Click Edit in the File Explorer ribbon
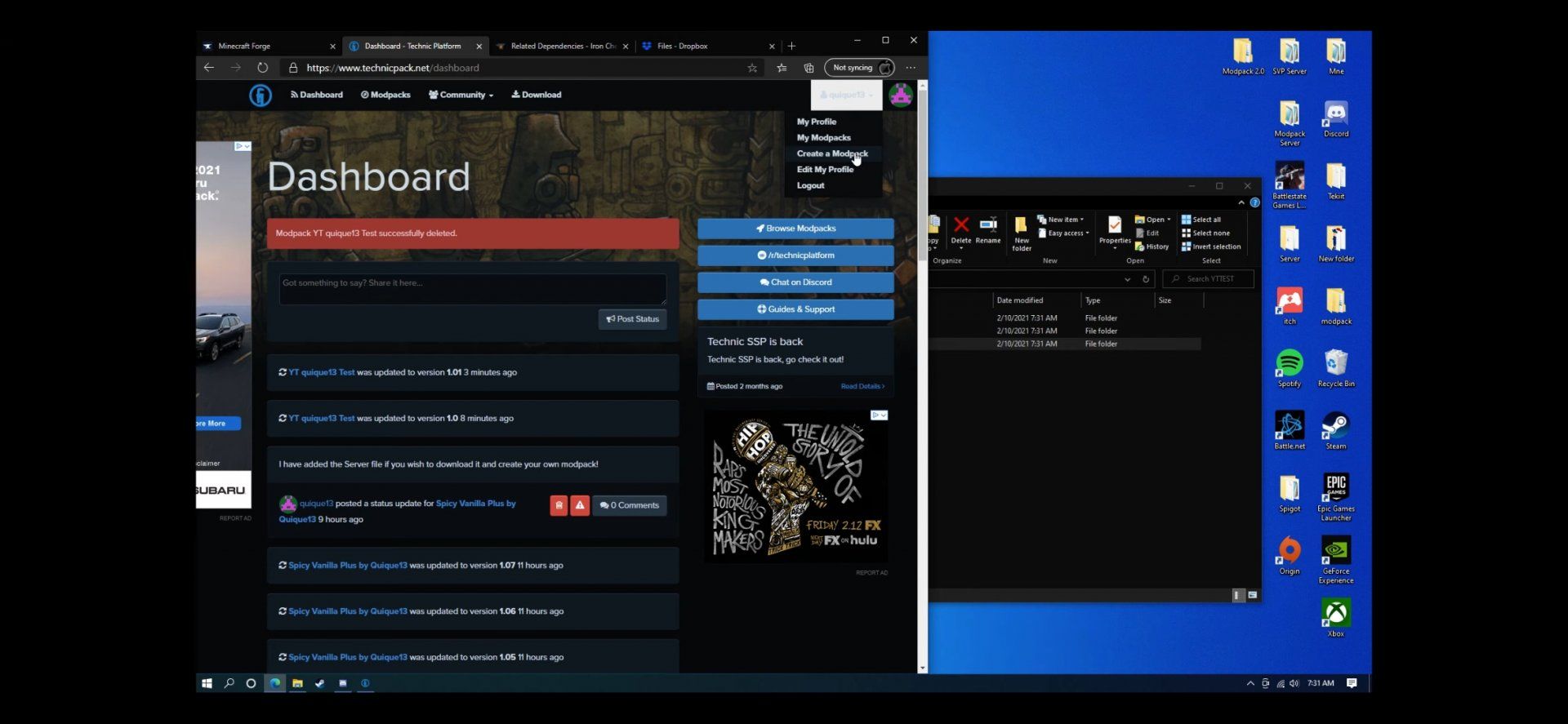1568x724 pixels. [1147, 233]
